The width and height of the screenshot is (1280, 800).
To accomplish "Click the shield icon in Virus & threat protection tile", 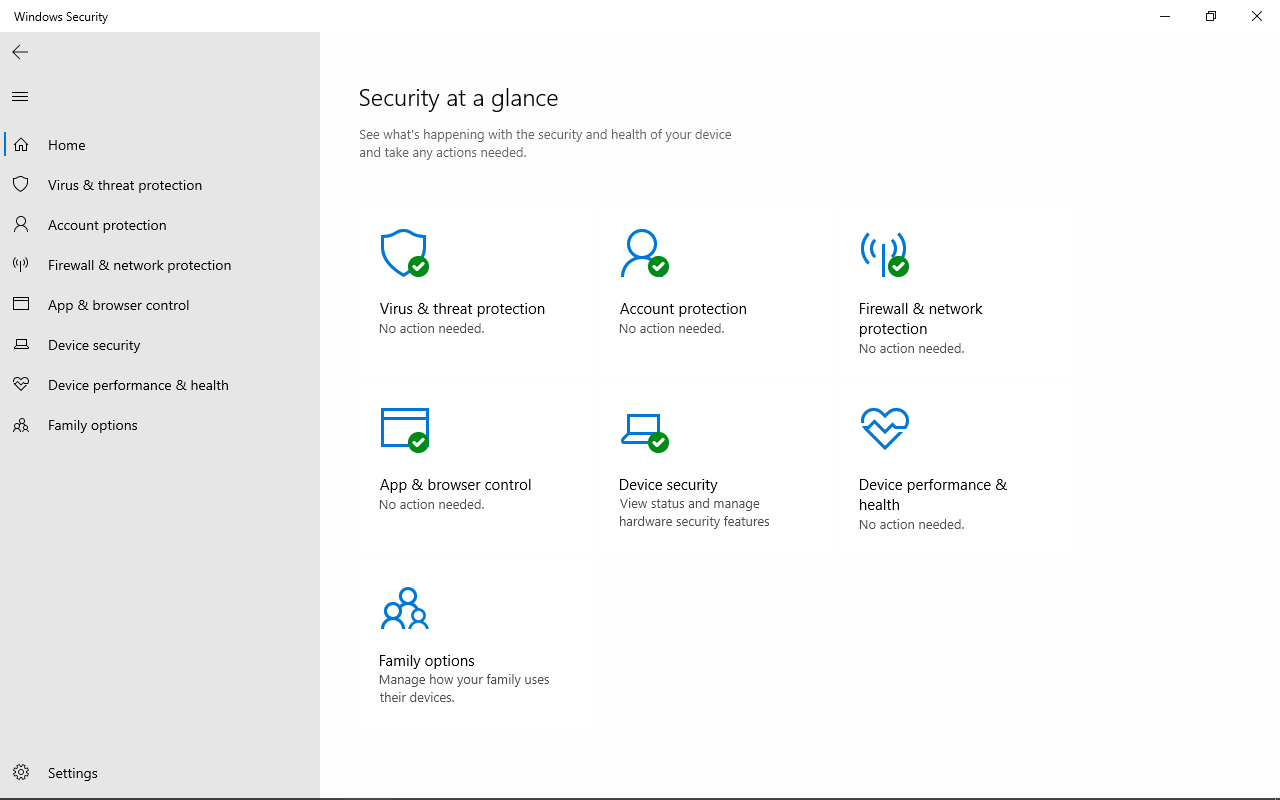I will [403, 253].
